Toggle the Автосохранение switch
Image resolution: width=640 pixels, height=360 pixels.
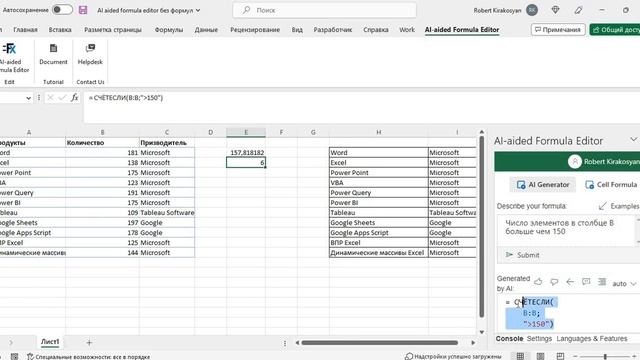62,10
